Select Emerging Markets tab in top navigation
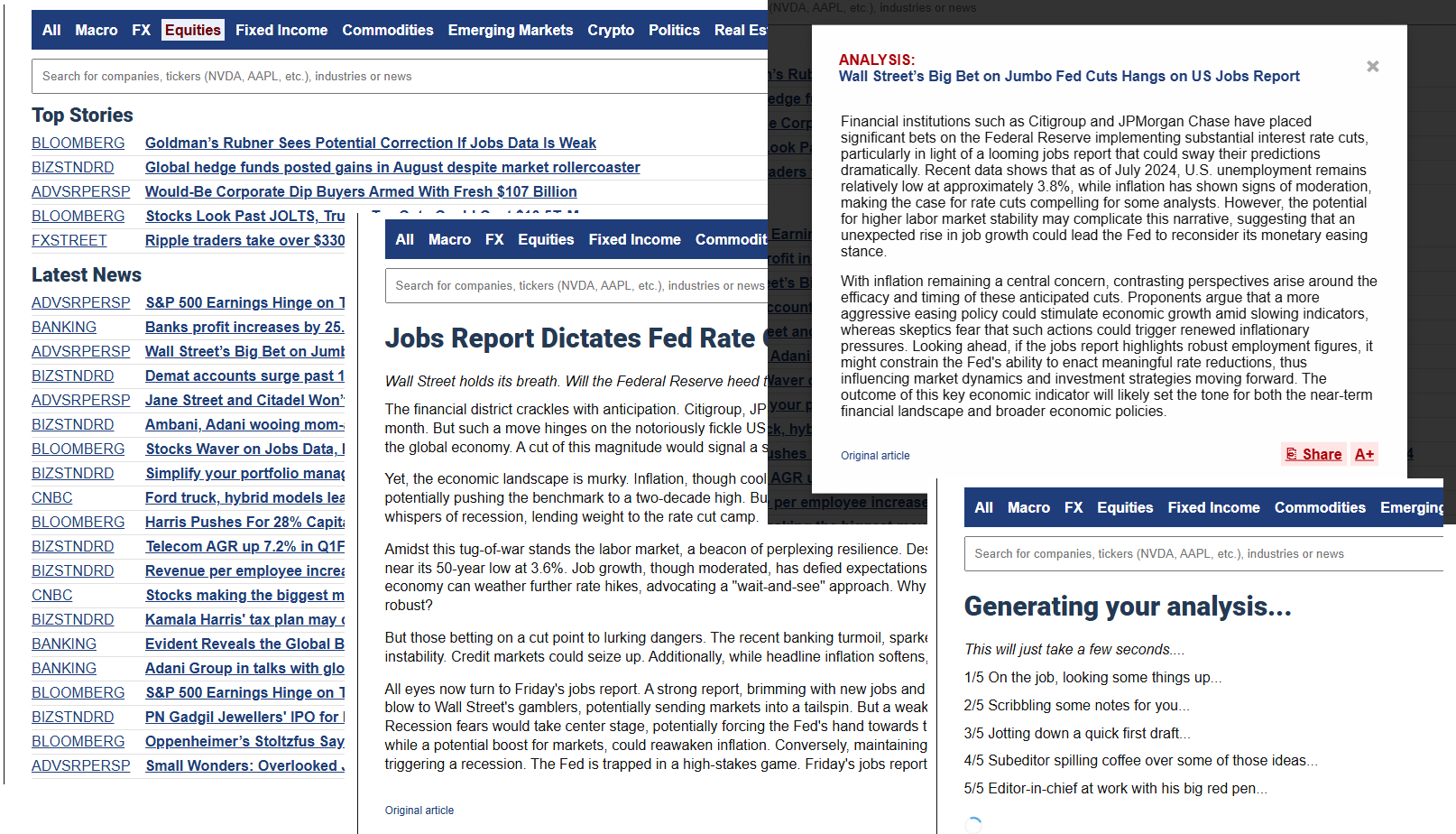This screenshot has height=834, width=1456. tap(510, 30)
